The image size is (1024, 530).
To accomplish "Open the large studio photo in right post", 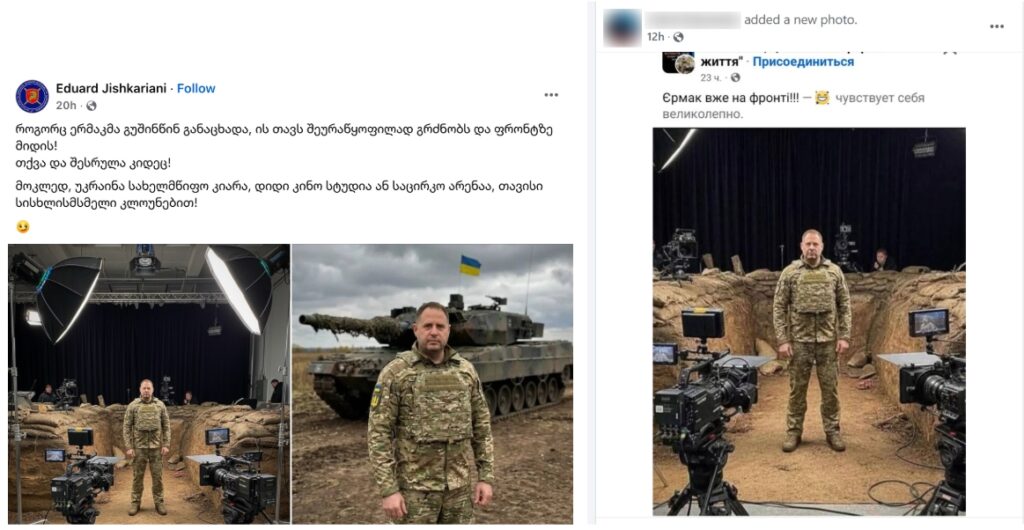I will (809, 322).
